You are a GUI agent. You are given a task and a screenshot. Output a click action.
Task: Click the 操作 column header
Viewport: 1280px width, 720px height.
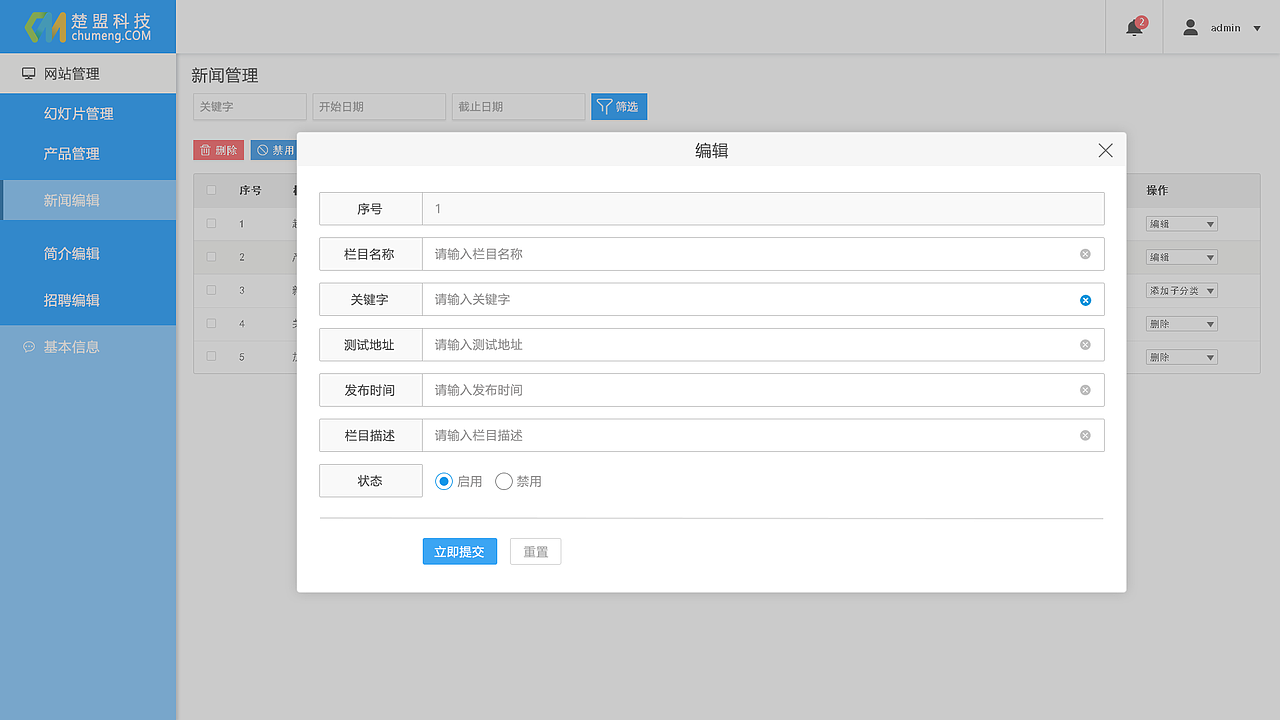tap(1157, 190)
